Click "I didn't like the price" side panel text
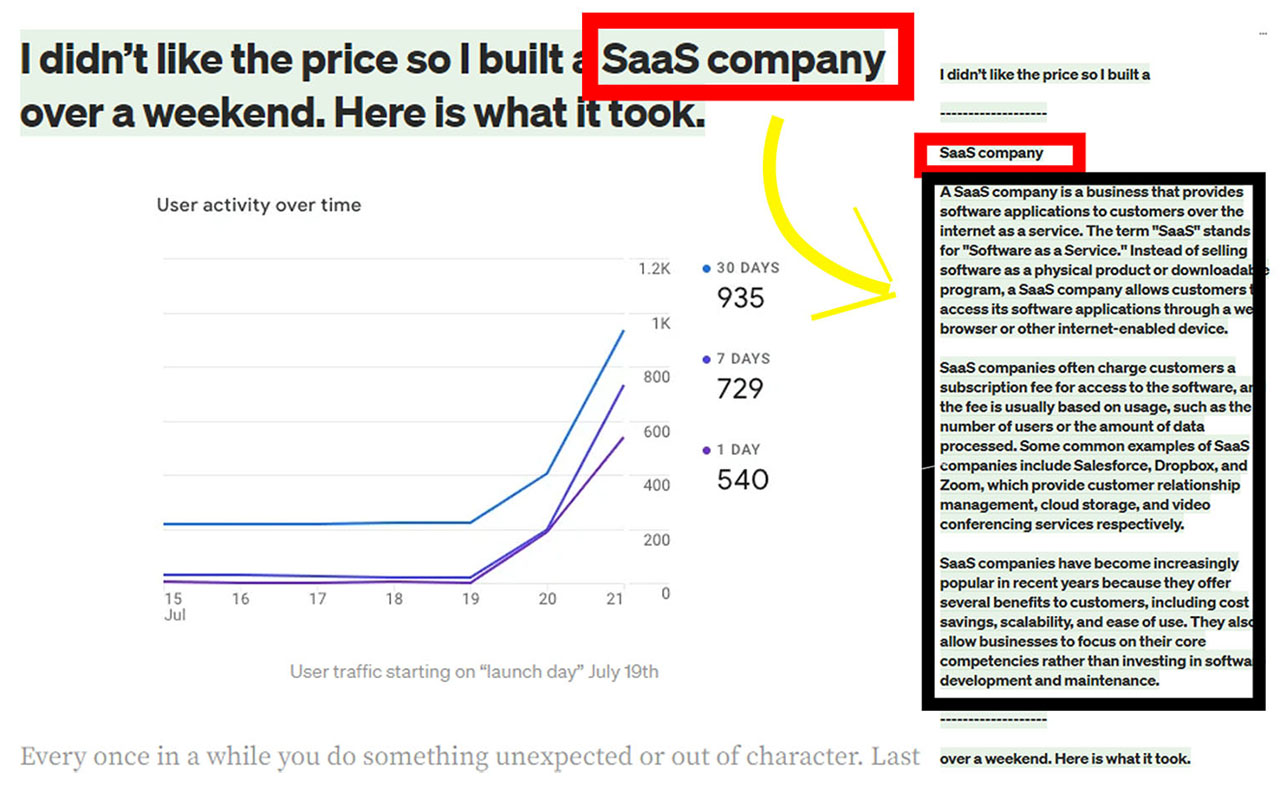1280x800 pixels. (x=1045, y=75)
